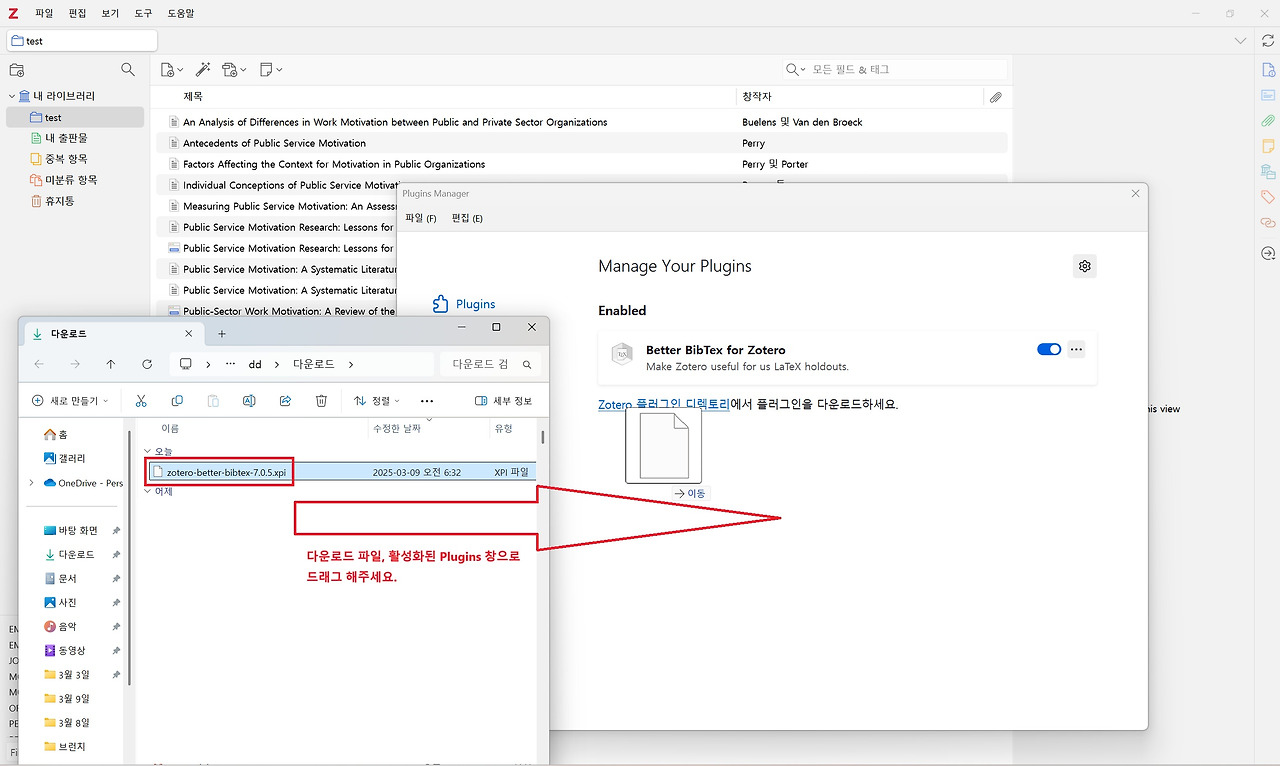This screenshot has width=1280, height=766.
Task: Collapse the 어제 group in Explorer
Action: click(148, 492)
